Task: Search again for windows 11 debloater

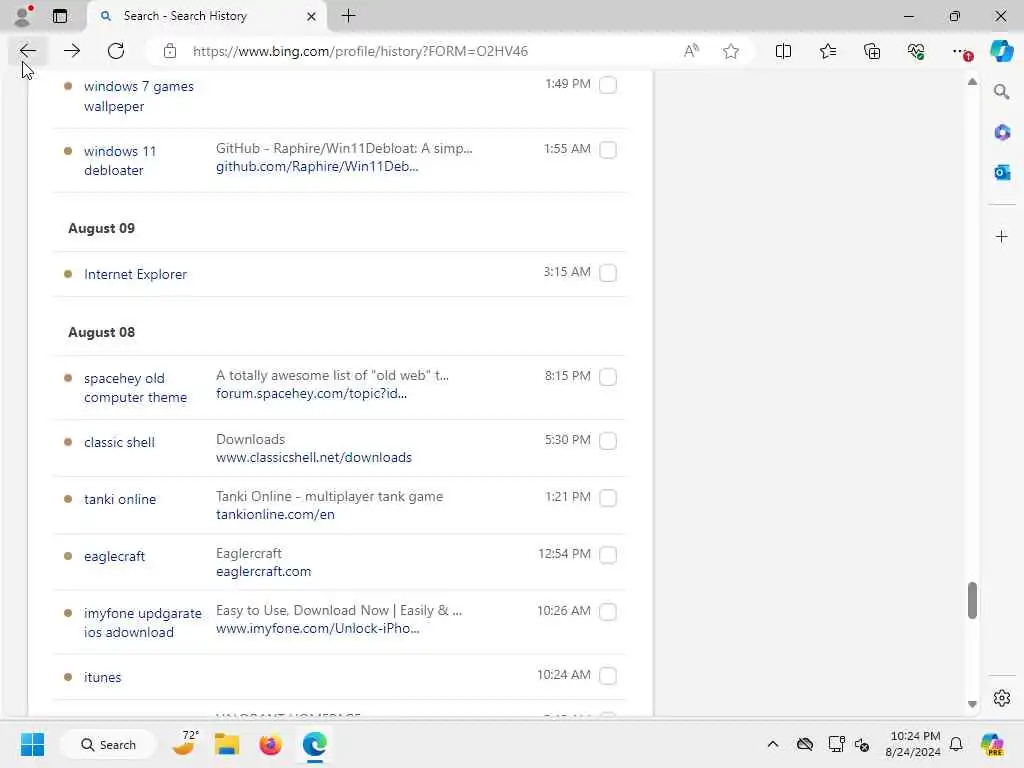Action: coord(120,161)
